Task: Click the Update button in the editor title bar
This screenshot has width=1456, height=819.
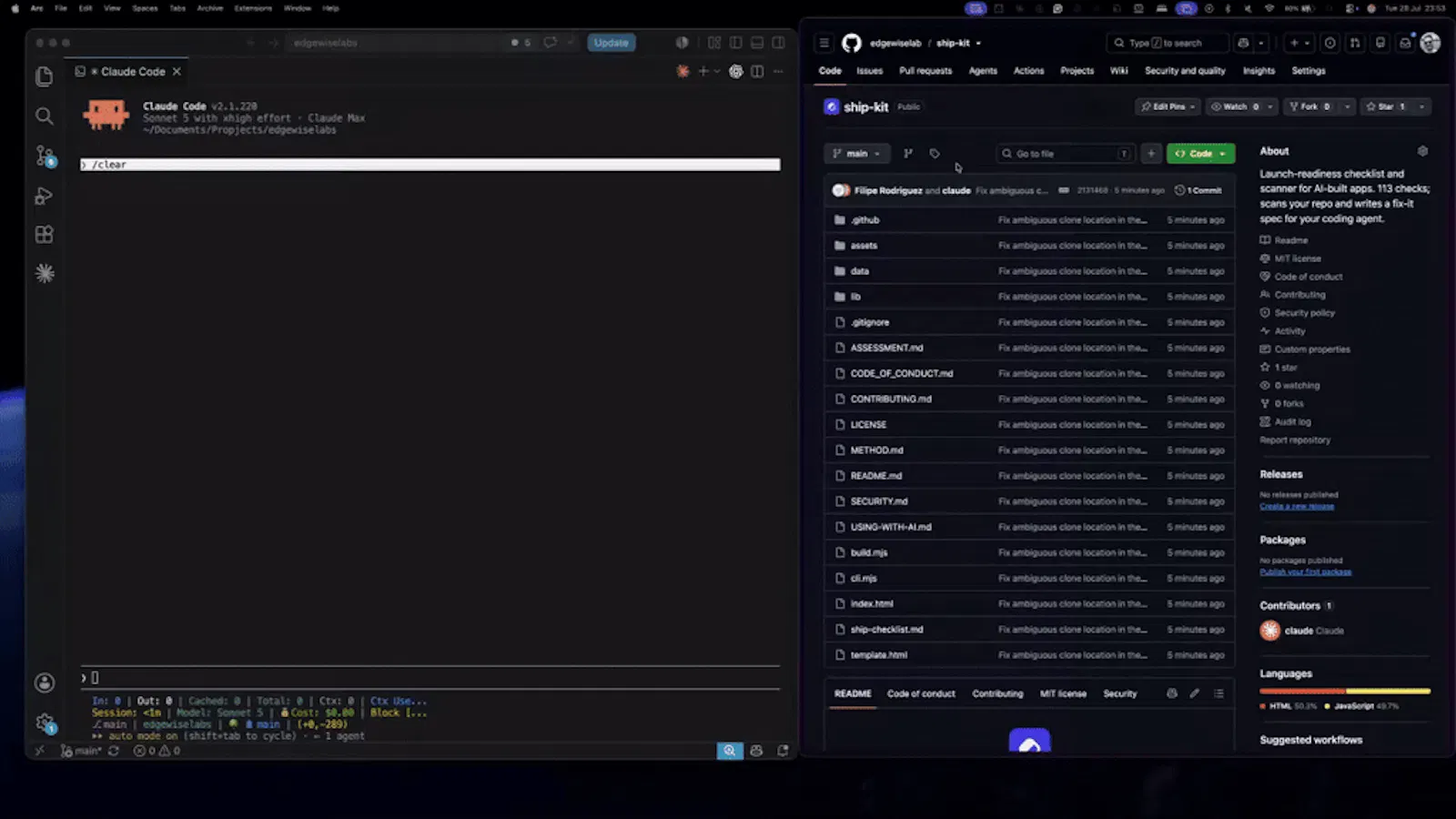Action: (611, 43)
